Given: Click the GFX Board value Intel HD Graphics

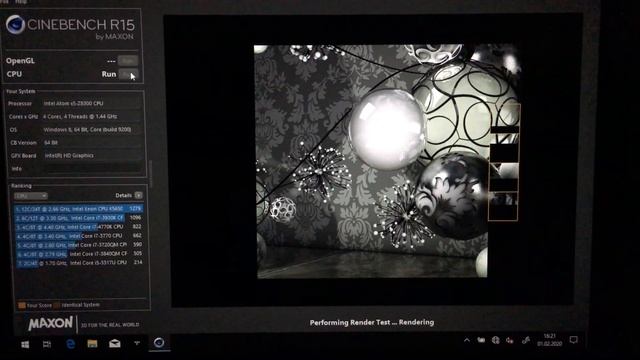Looking at the screenshot, I should point(69,156).
